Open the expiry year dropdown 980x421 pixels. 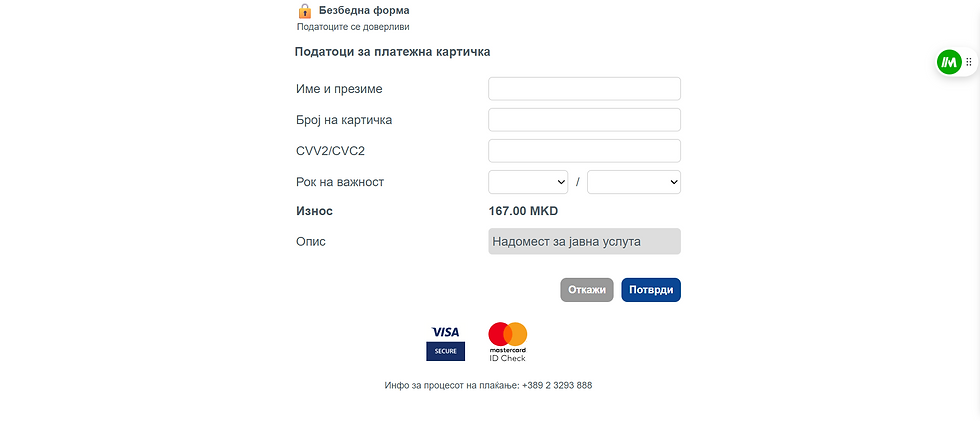(634, 182)
